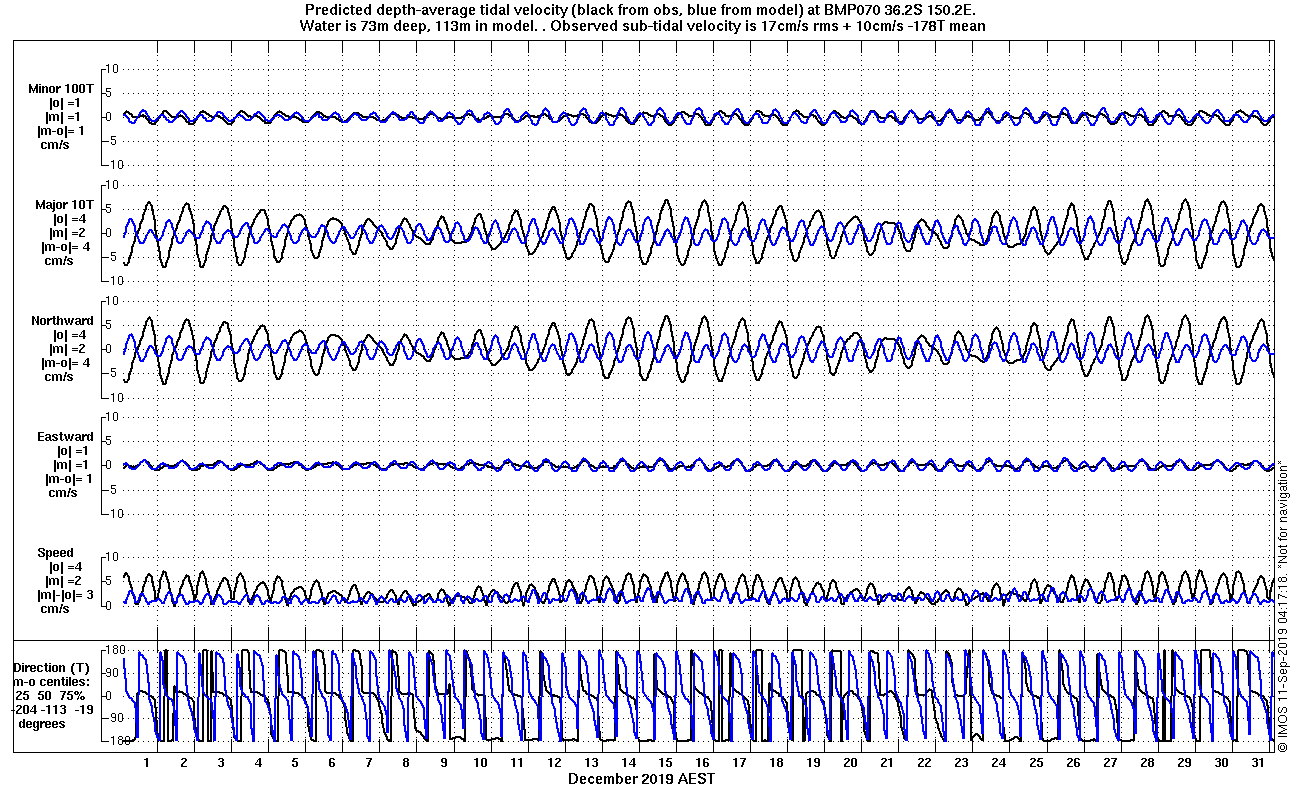Screen dimensions: 1300x800
Task: Select the 'Major 10T' panel label
Action: point(65,205)
